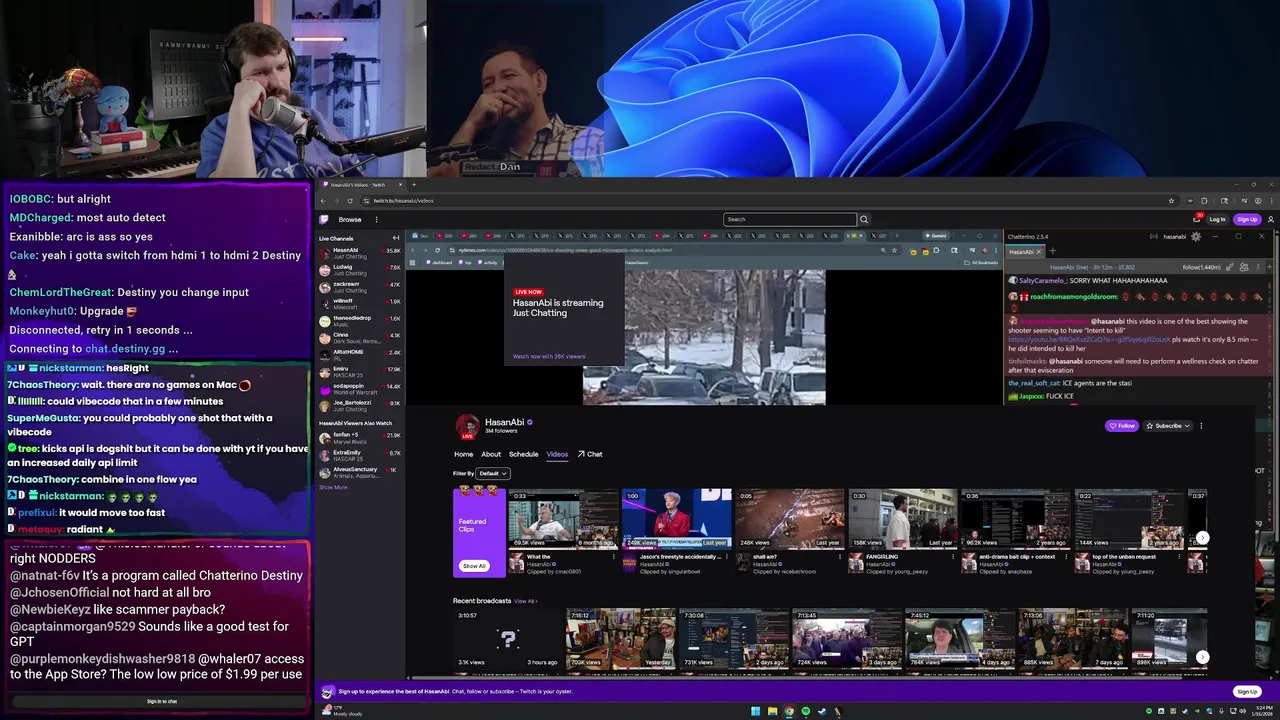Open Emiru channel in sidebar
Viewport: 1280px width, 720px height.
[360, 371]
